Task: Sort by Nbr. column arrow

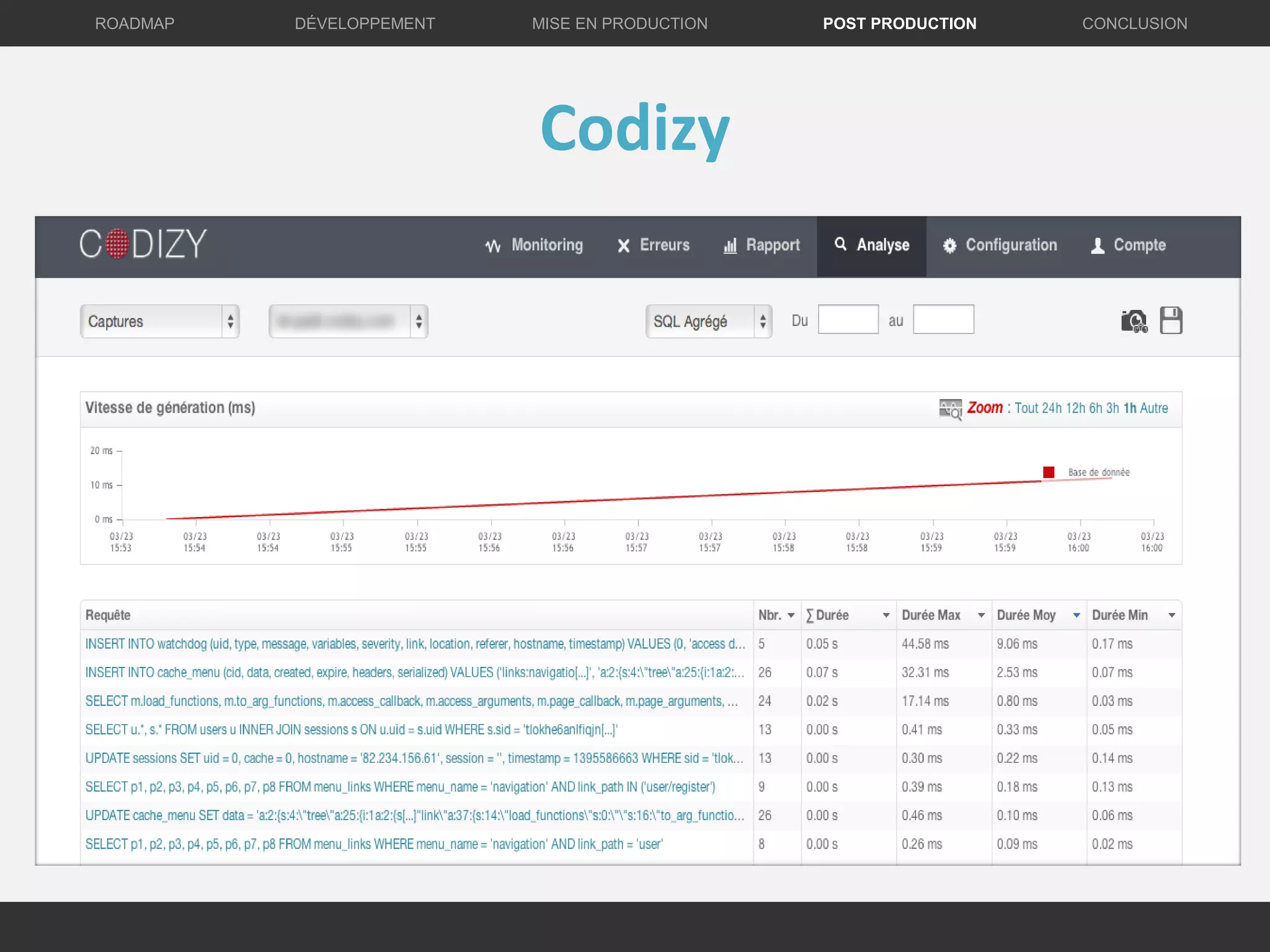Action: pyautogui.click(x=791, y=615)
